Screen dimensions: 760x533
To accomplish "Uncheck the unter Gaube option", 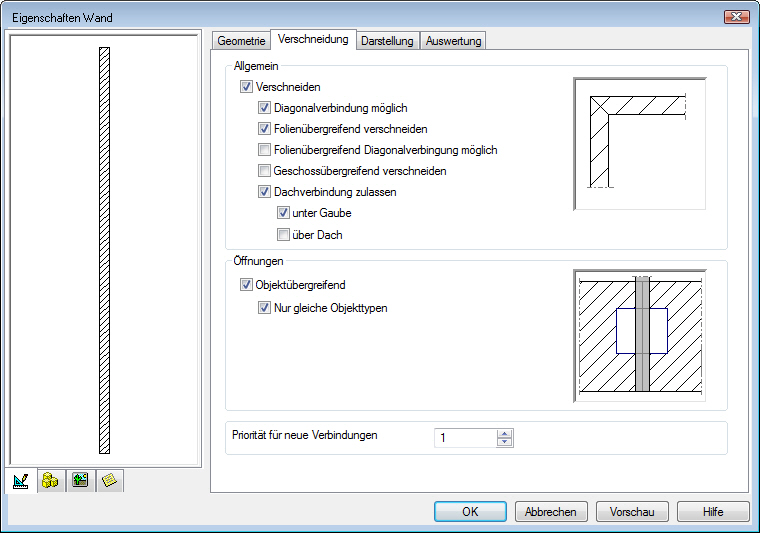I will (x=283, y=213).
